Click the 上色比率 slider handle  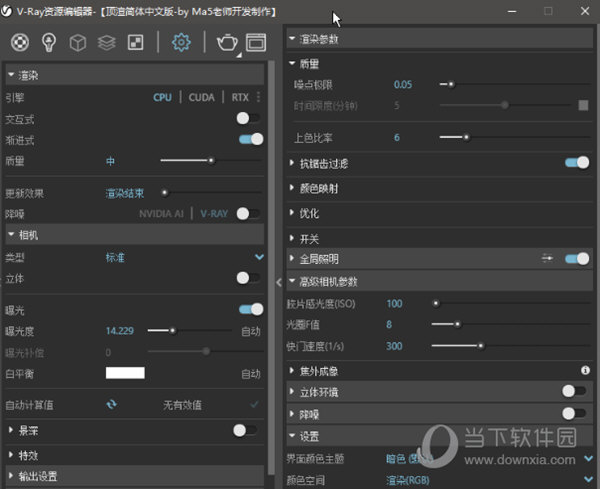point(466,137)
